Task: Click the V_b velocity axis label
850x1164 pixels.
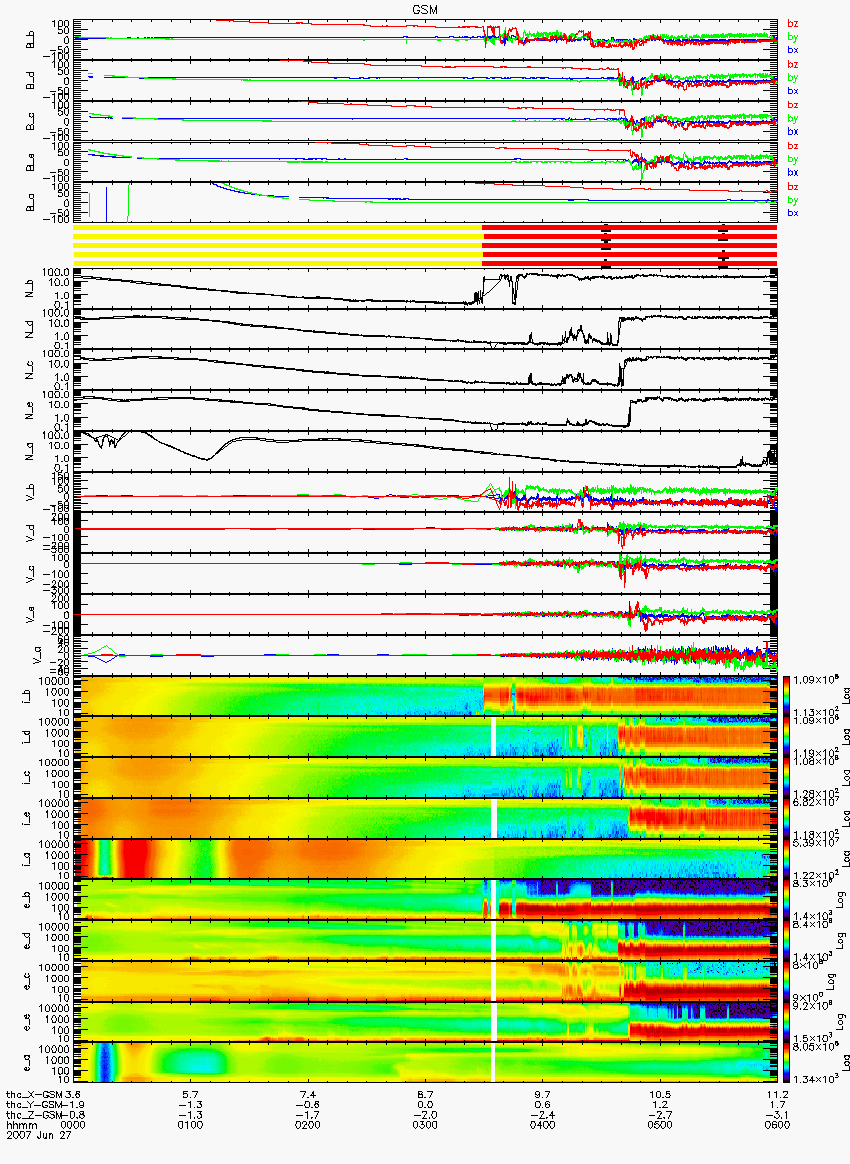Action: (x=30, y=490)
